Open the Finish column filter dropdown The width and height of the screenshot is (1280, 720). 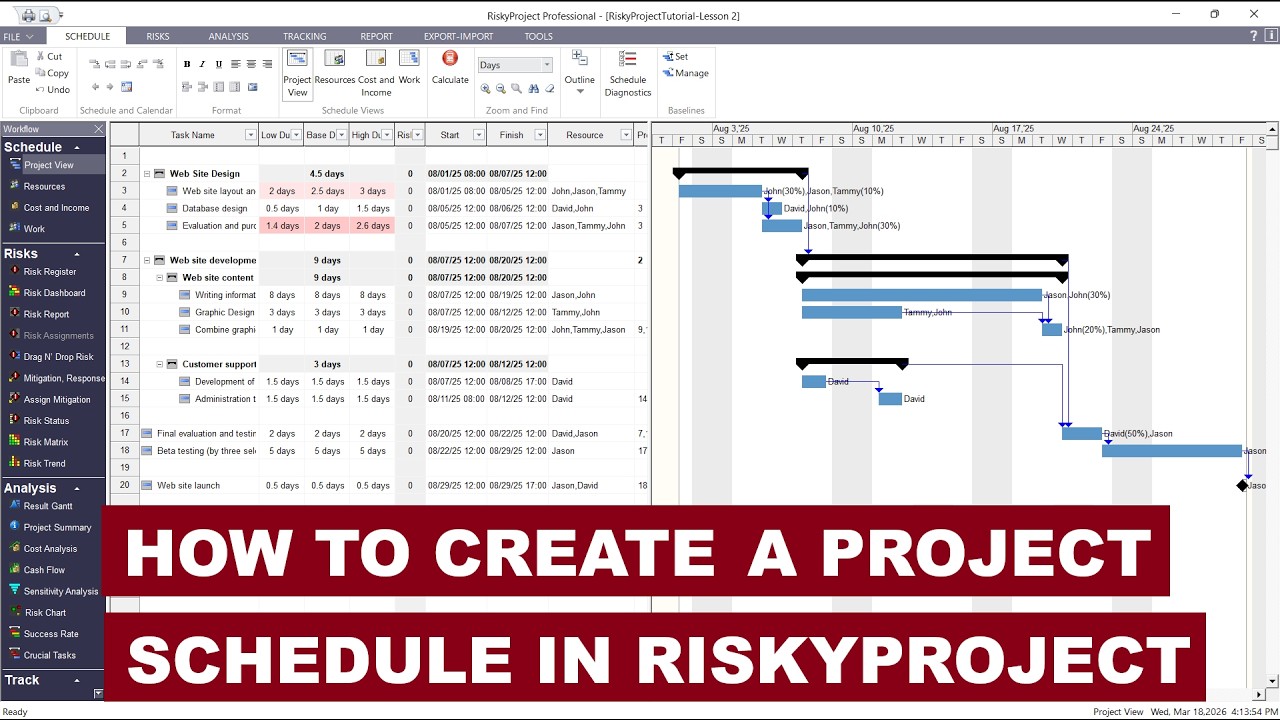tap(540, 135)
